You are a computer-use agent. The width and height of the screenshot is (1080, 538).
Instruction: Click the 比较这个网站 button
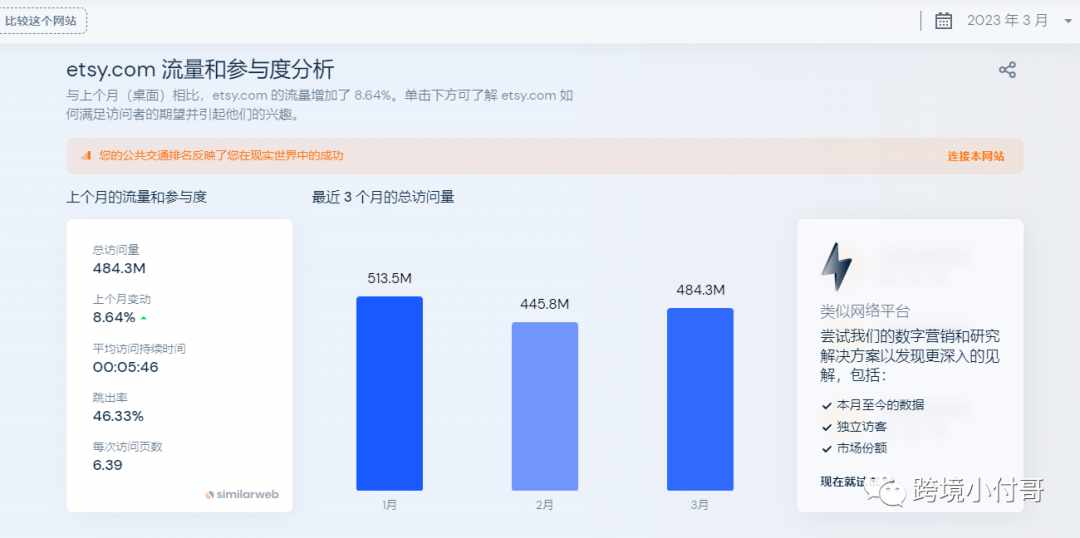[x=41, y=21]
